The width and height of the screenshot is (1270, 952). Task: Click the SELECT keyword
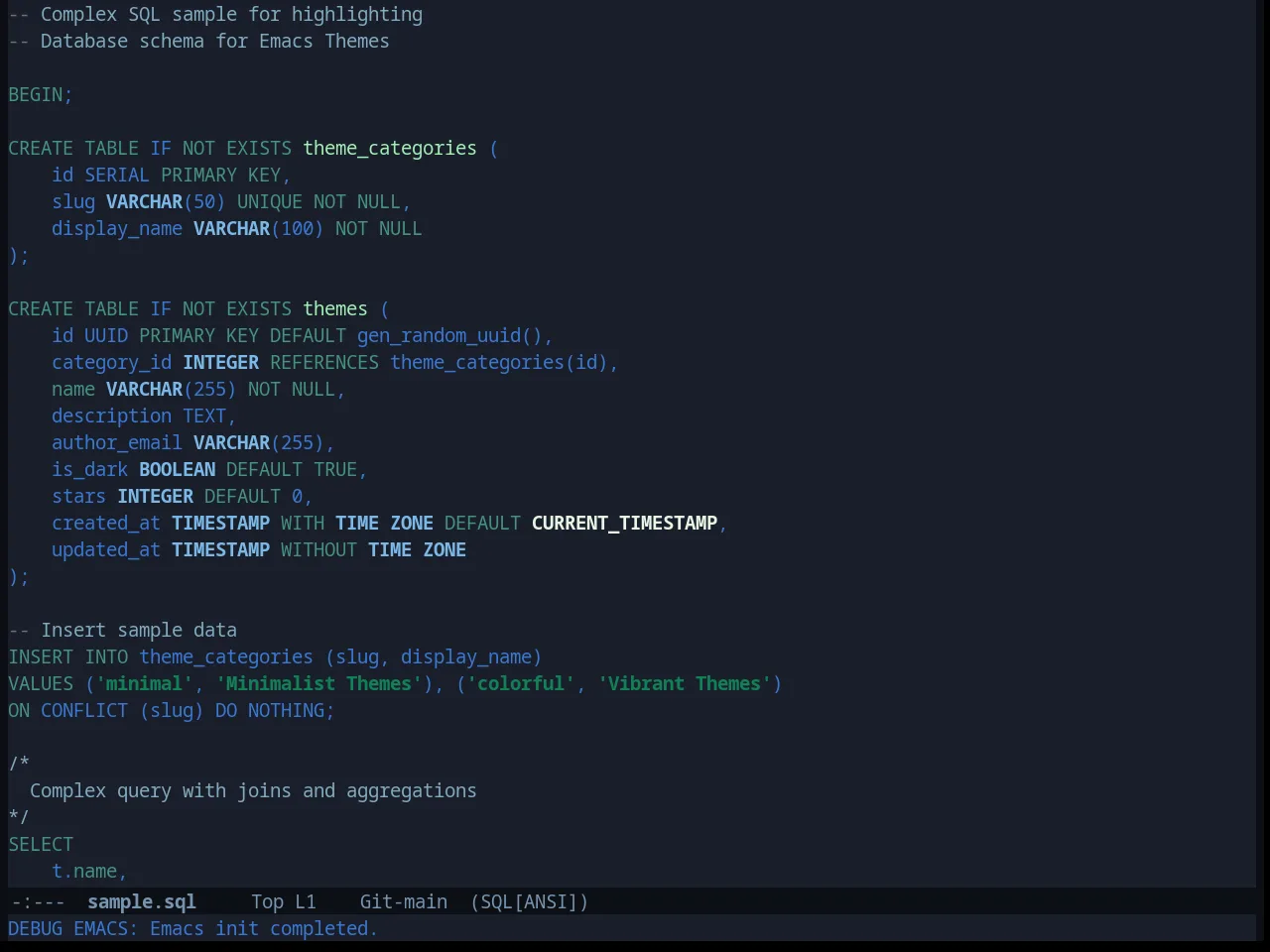pos(41,844)
